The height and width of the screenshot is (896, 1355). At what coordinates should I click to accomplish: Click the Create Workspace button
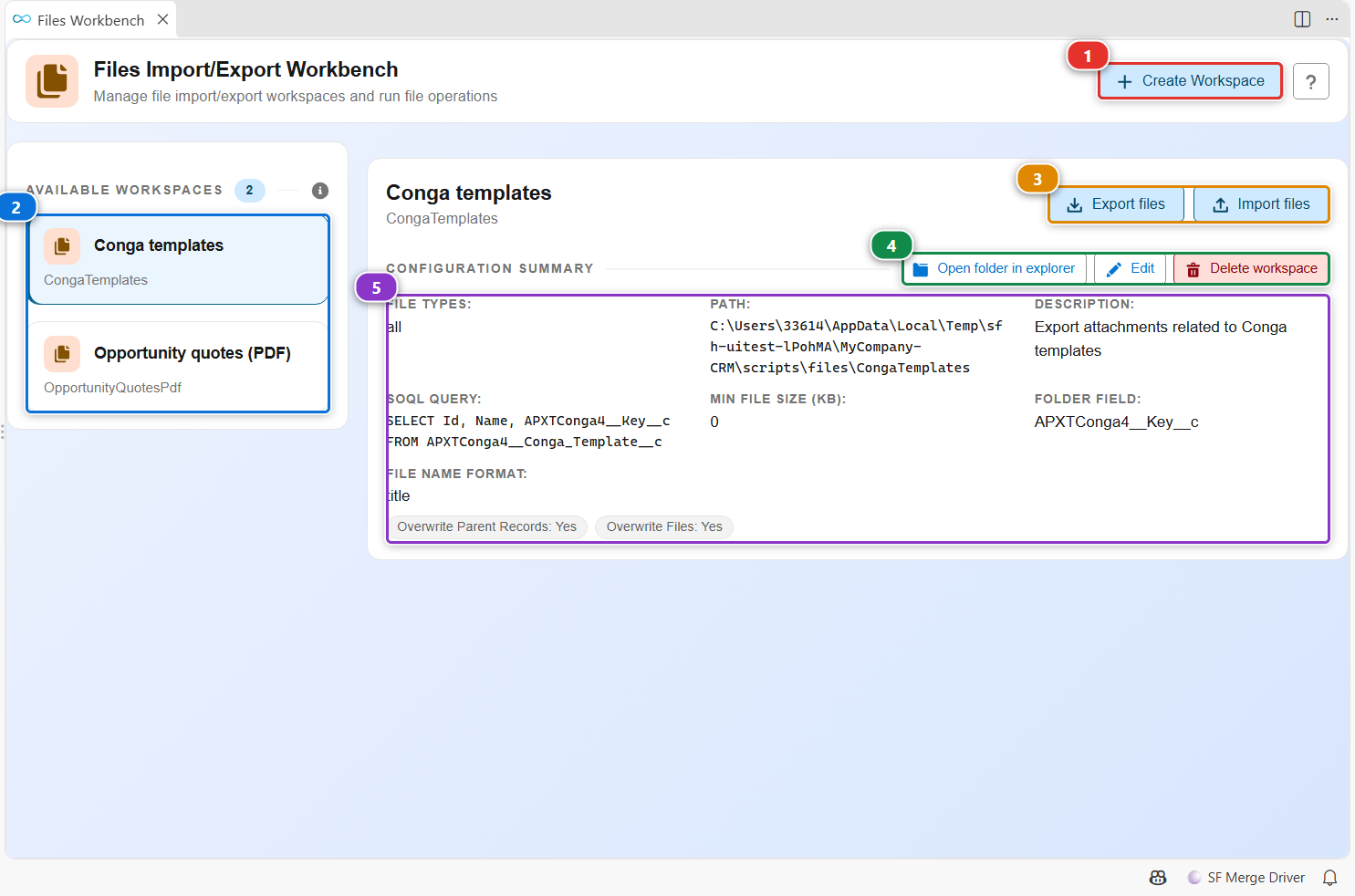click(1190, 81)
